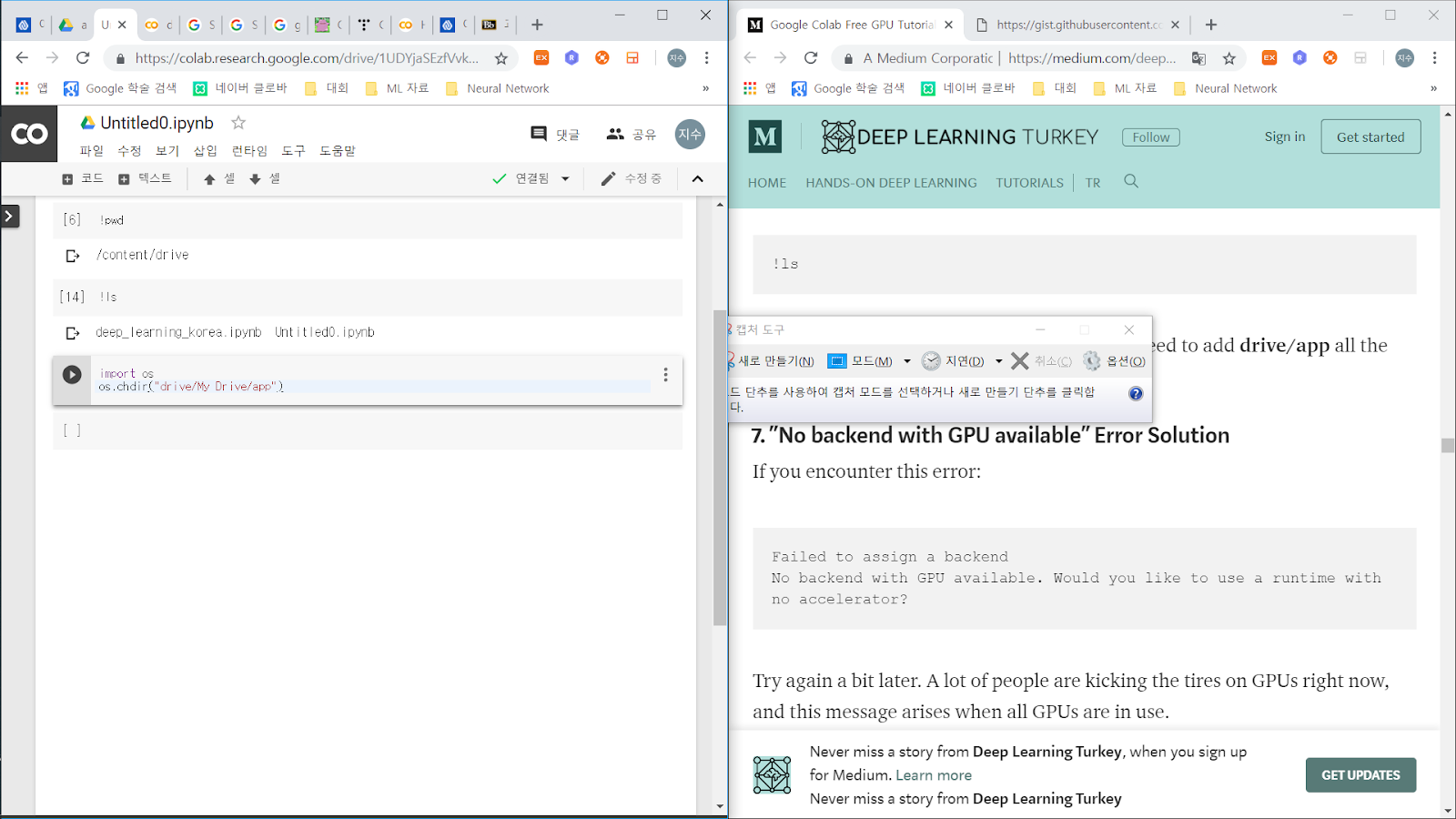Viewport: 1456px width, 819px height.
Task: Click Medium page scrollbar thumb
Action: (x=1447, y=445)
